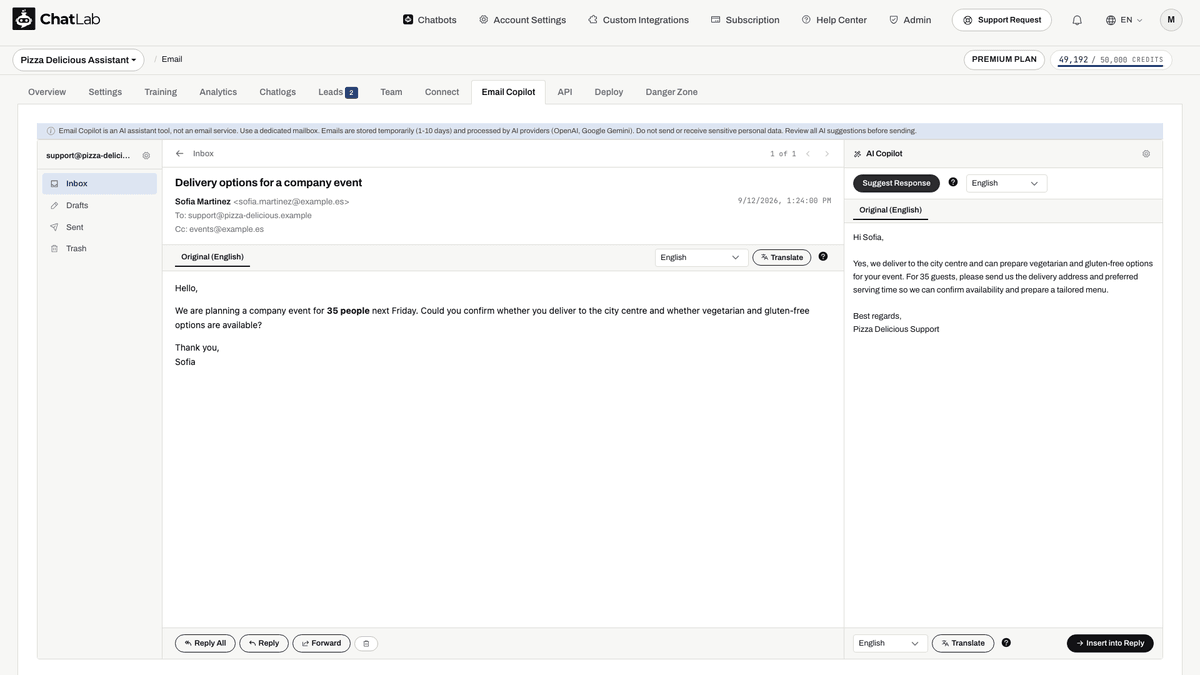Click help icon beside Suggest Response
Image resolution: width=1200 pixels, height=675 pixels.
click(x=953, y=182)
